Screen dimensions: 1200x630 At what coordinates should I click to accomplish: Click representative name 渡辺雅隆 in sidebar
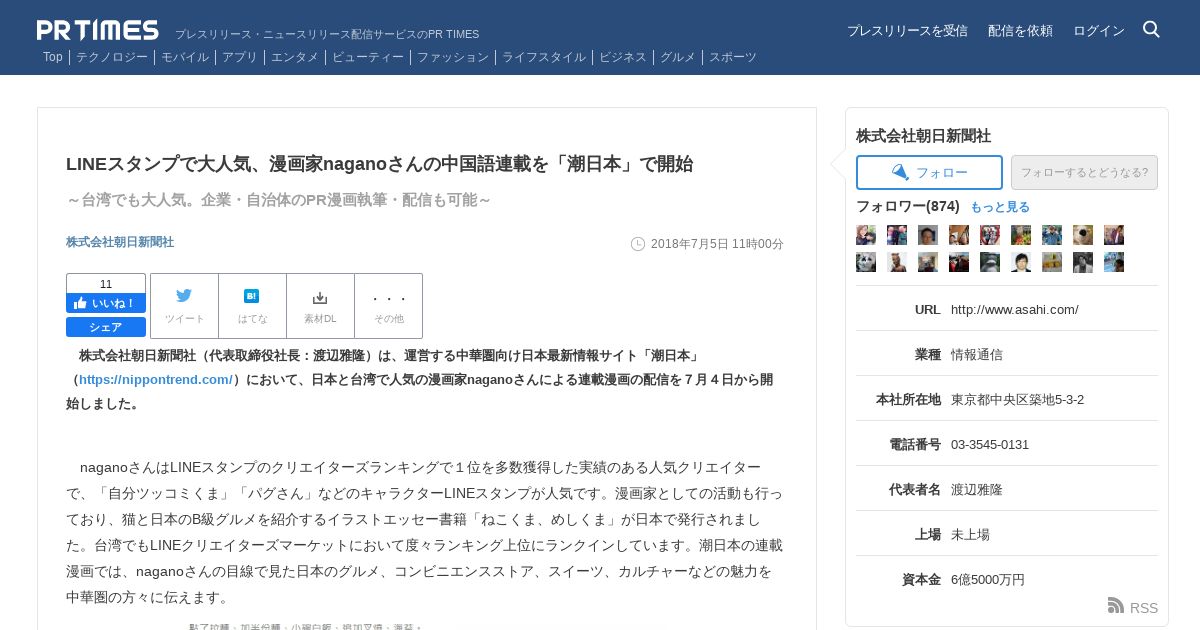coord(977,489)
